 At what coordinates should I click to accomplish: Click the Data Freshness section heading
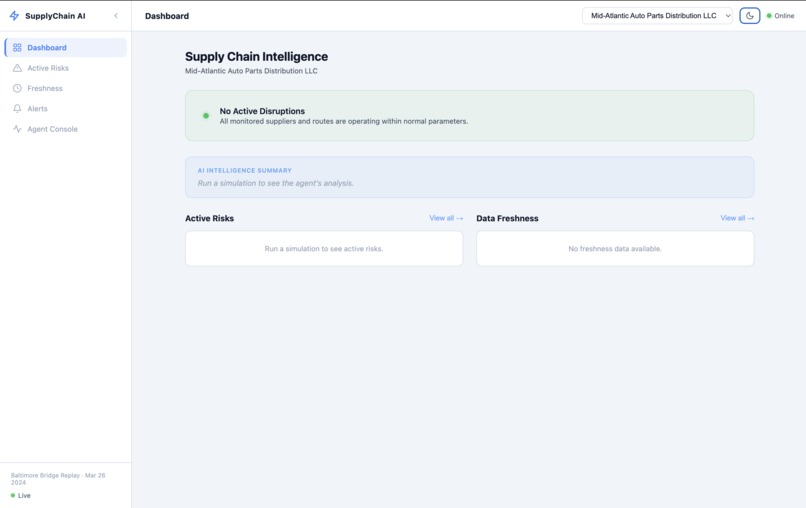coord(507,219)
